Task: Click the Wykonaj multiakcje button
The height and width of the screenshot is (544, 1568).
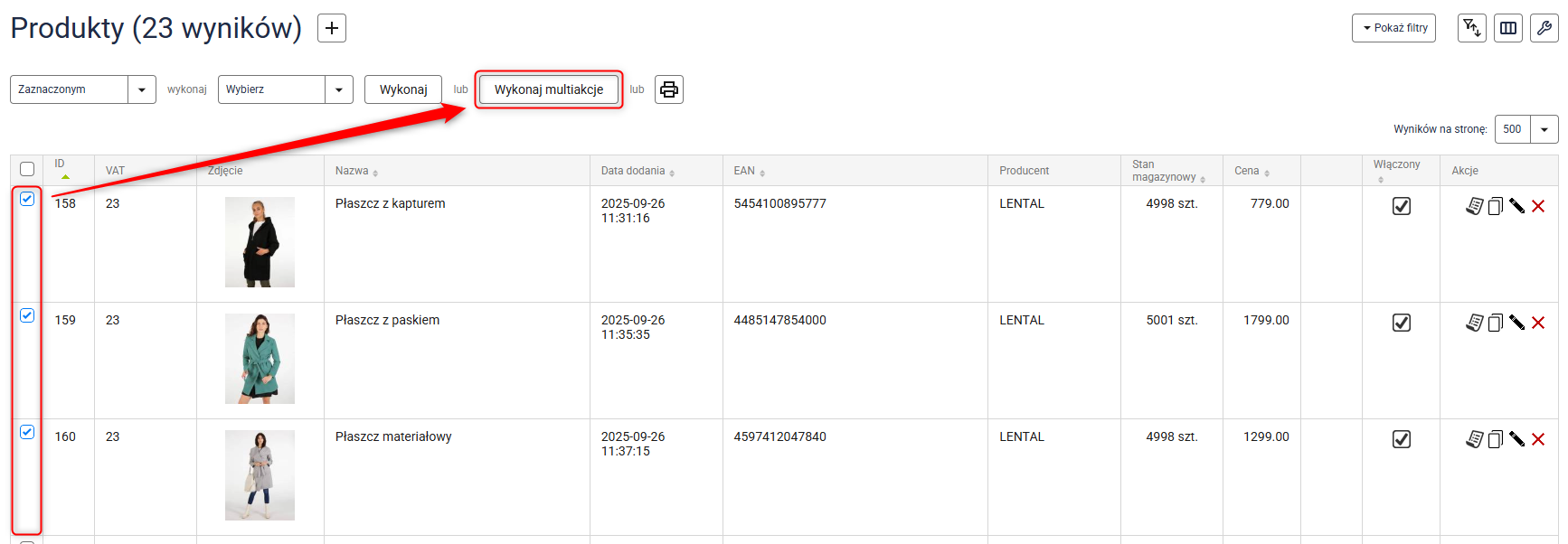Action: click(x=549, y=89)
